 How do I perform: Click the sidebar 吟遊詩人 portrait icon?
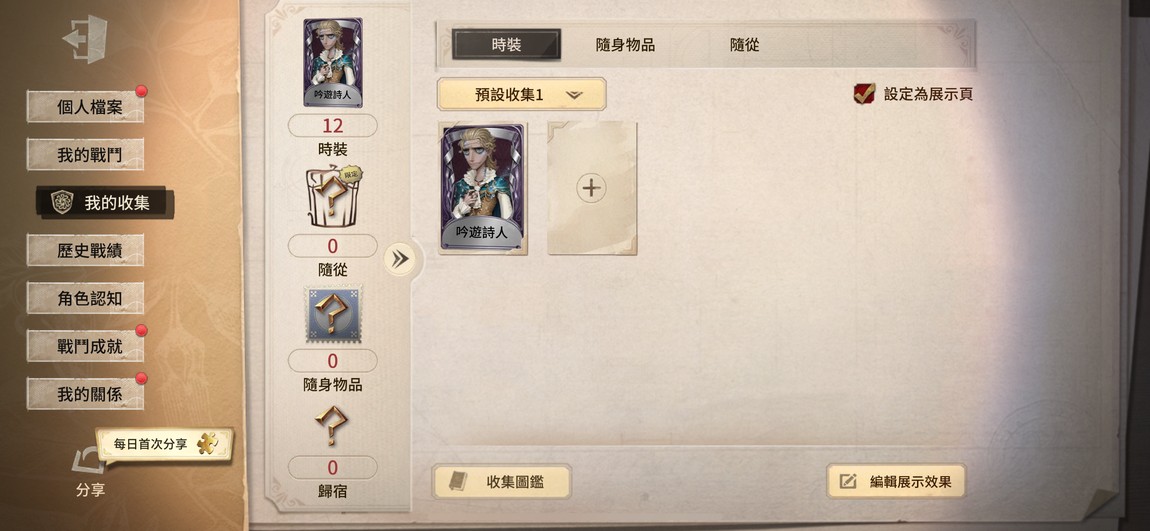tap(333, 63)
